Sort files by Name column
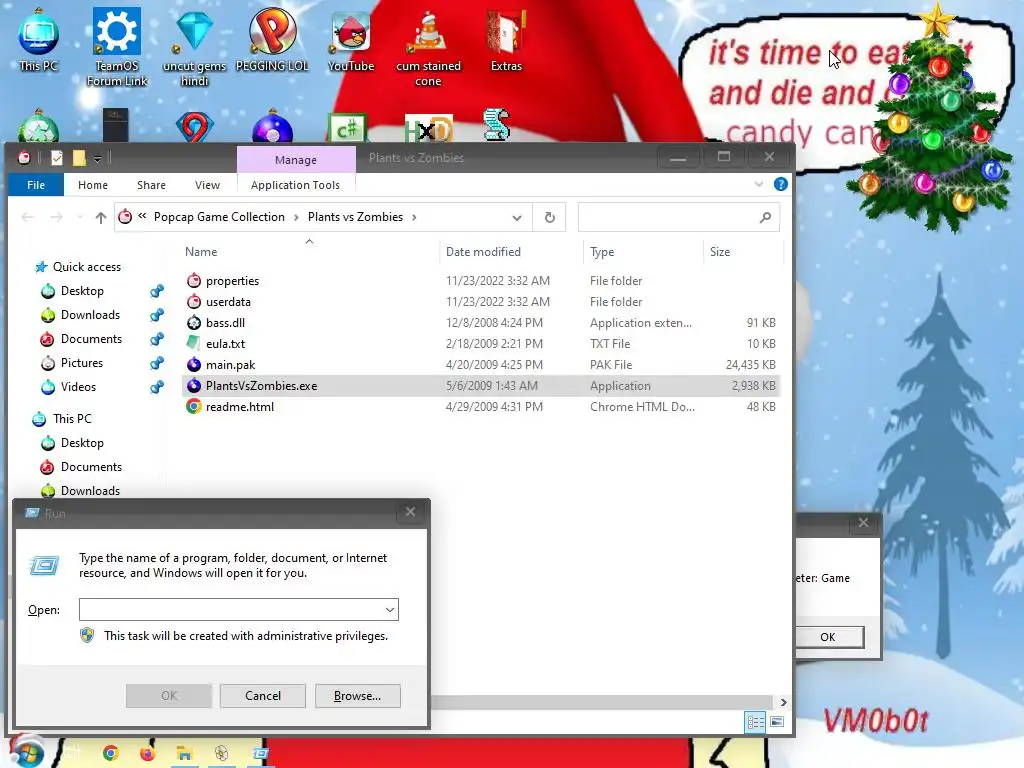 coord(309,251)
